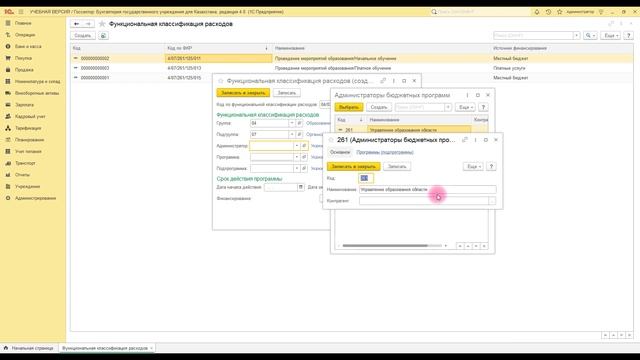The height and width of the screenshot is (360, 640).
Task: Open the Программа field's open-item icon
Action: pos(304,157)
